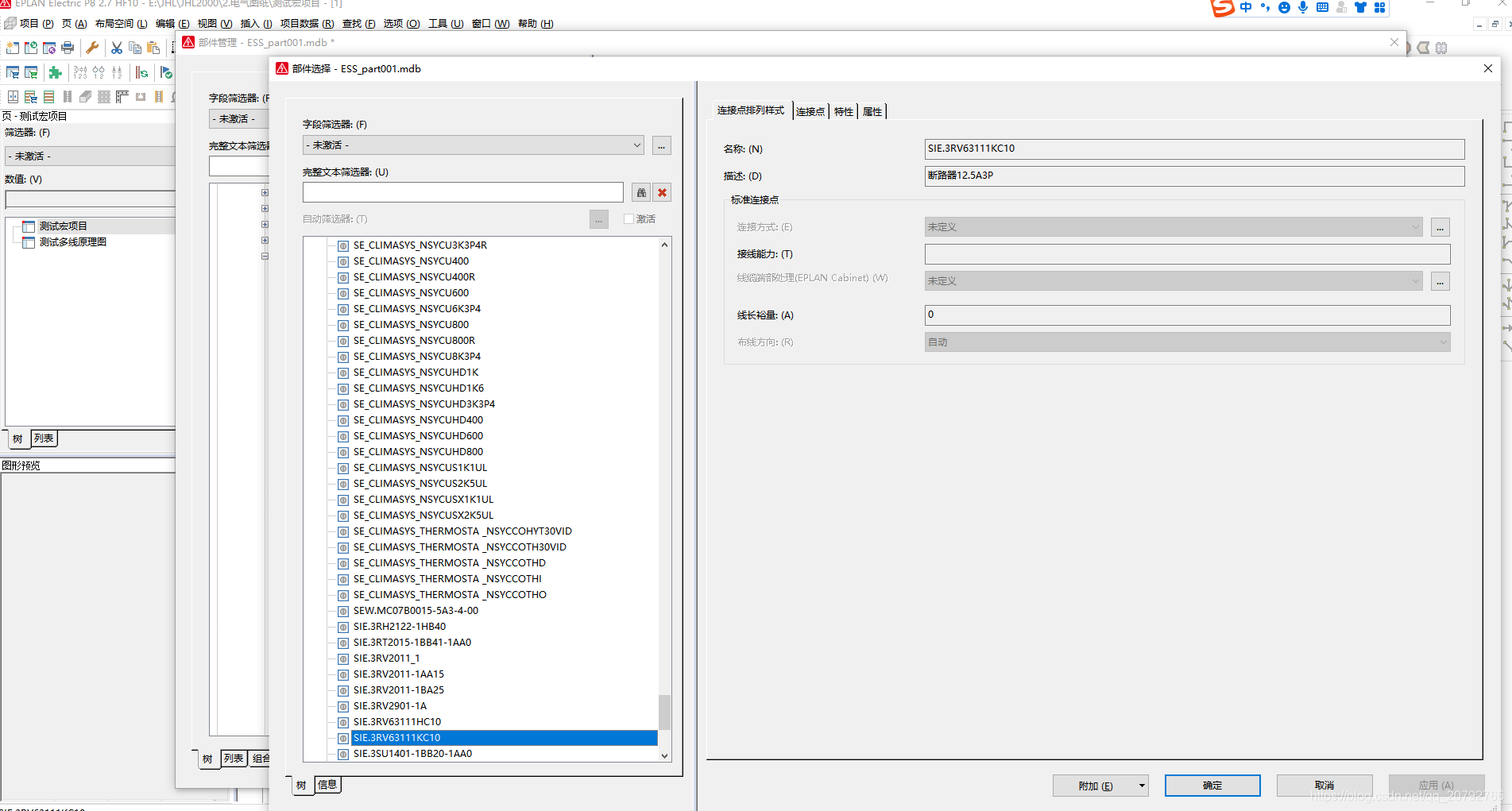Viewport: 1512px width, 811px height.
Task: Click the 名称 field with SIE.3RV63111KC10
Action: coord(1194,149)
